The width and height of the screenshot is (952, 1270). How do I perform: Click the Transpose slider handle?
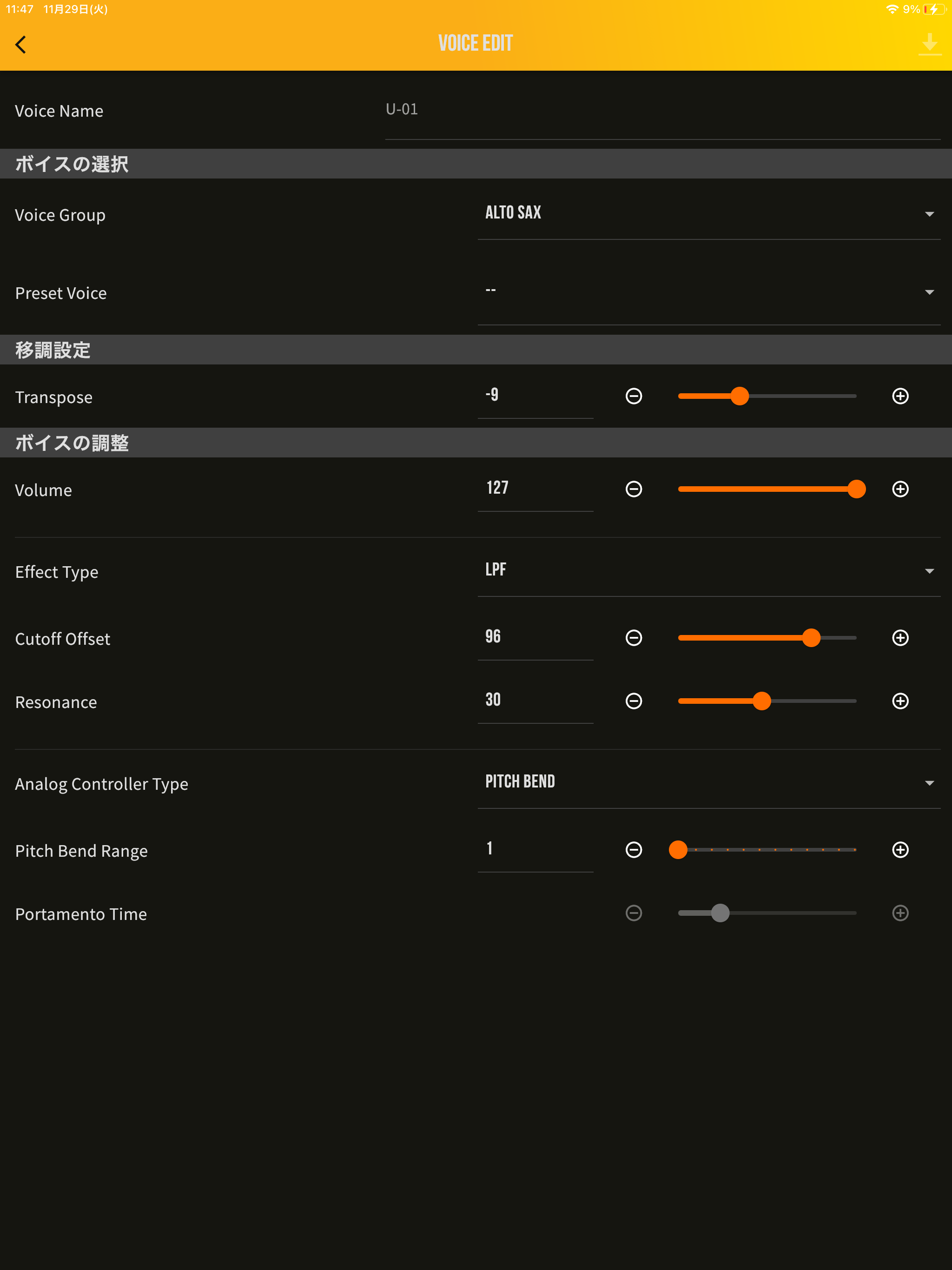coord(740,396)
